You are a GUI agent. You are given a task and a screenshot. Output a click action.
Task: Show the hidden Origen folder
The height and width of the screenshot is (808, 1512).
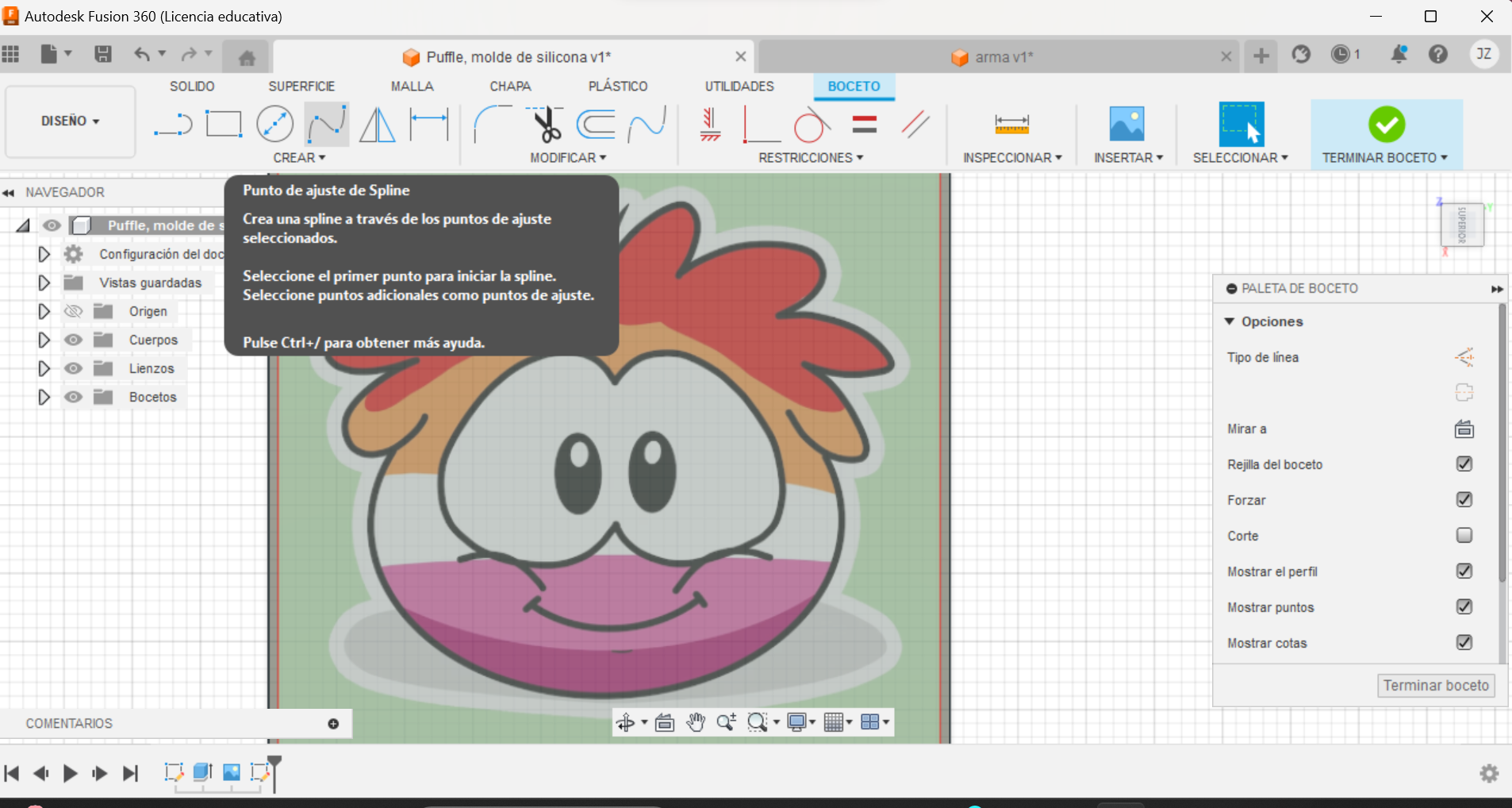(x=73, y=311)
